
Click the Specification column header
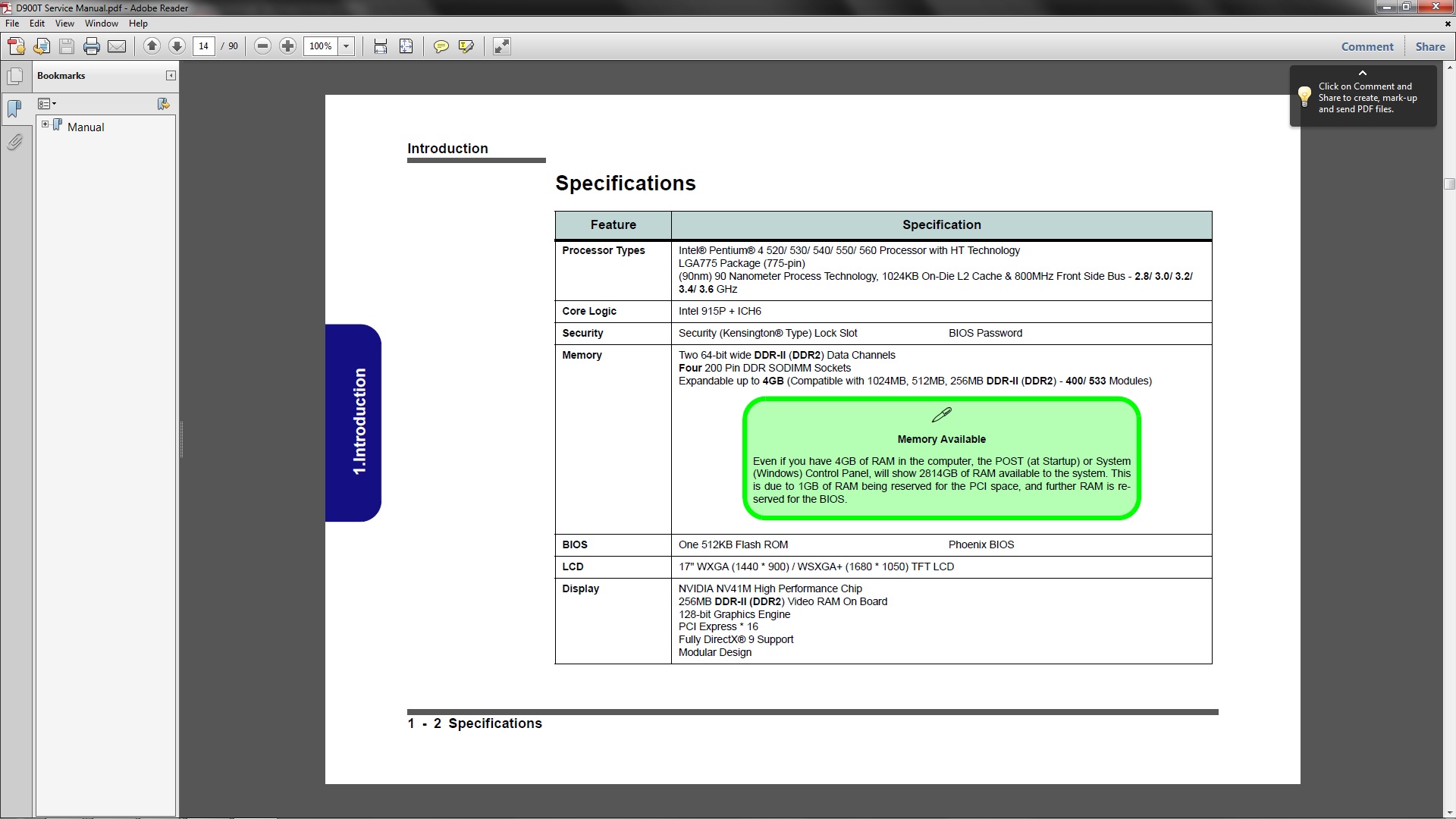[x=942, y=225]
